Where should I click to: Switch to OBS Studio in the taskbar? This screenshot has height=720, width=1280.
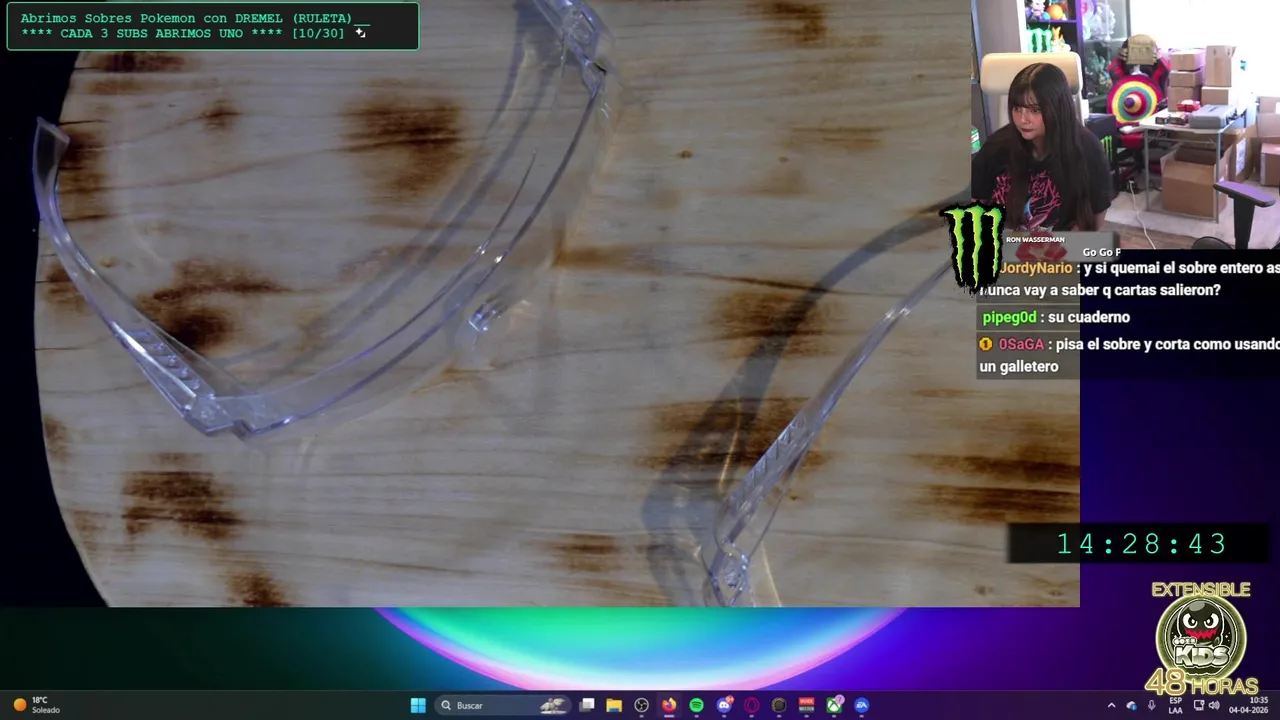[641, 705]
